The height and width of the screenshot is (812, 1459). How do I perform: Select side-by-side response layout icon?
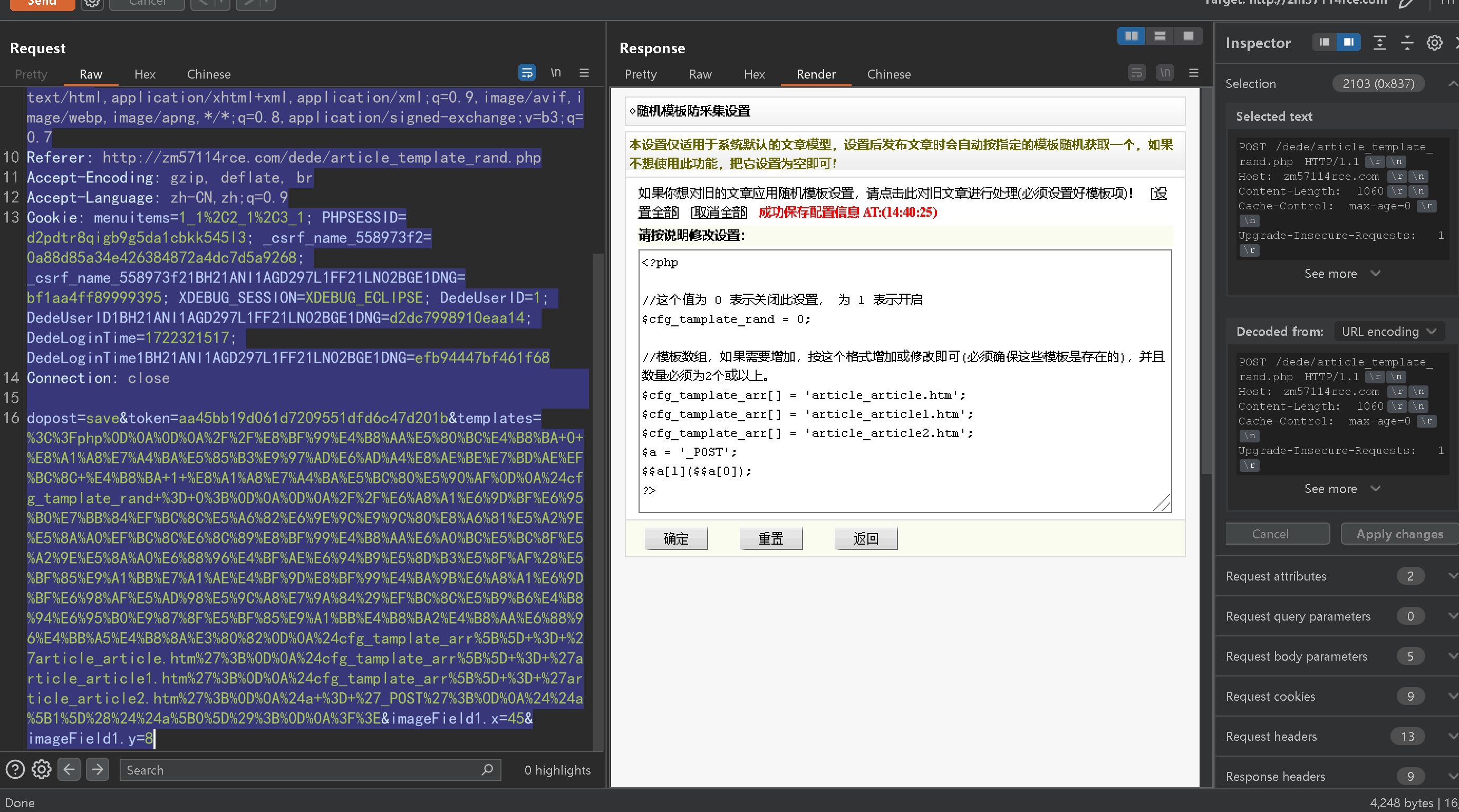[x=1131, y=36]
